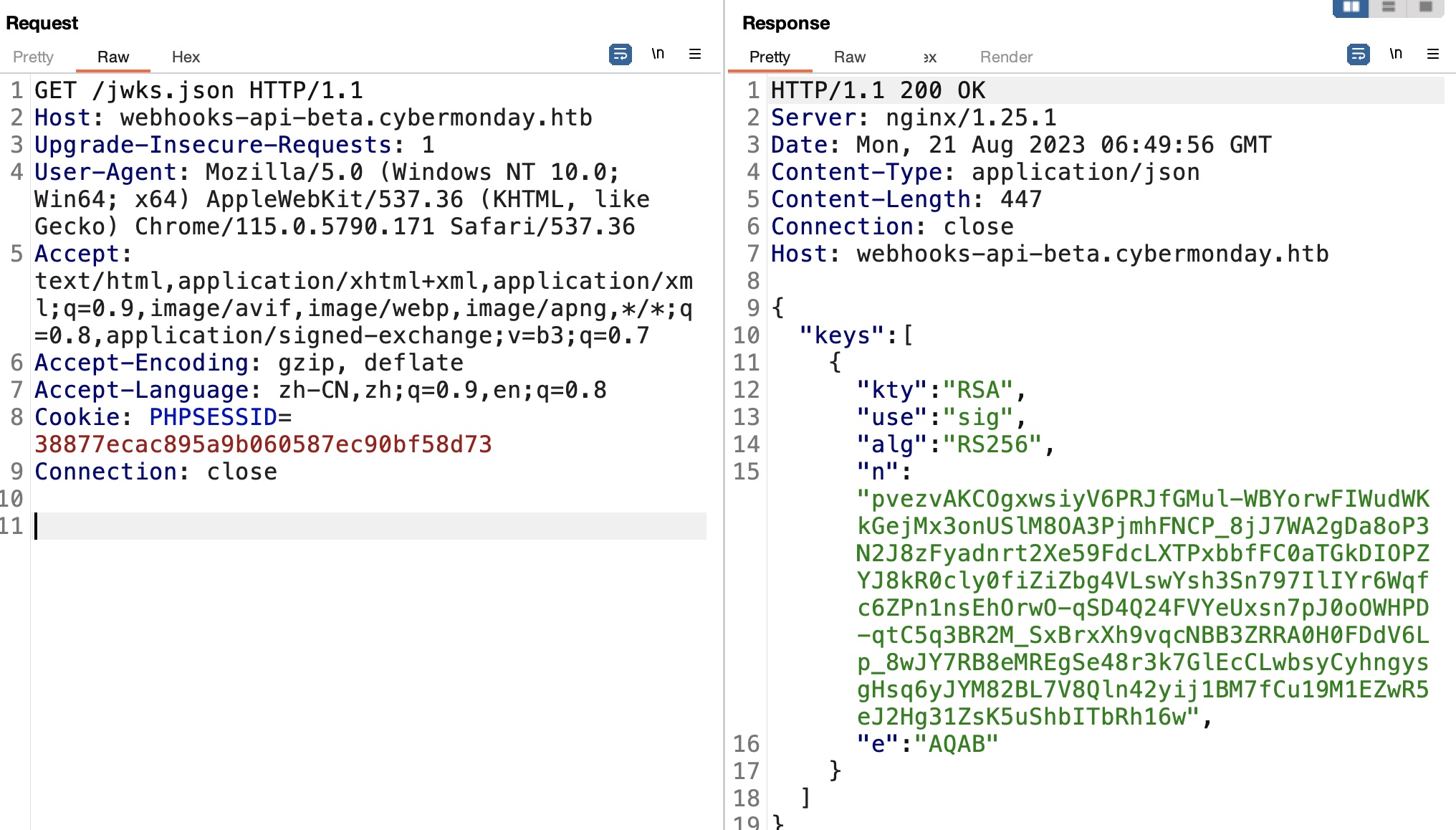Toggle word wrap in Response panel
This screenshot has width=1456, height=830.
[x=1358, y=54]
